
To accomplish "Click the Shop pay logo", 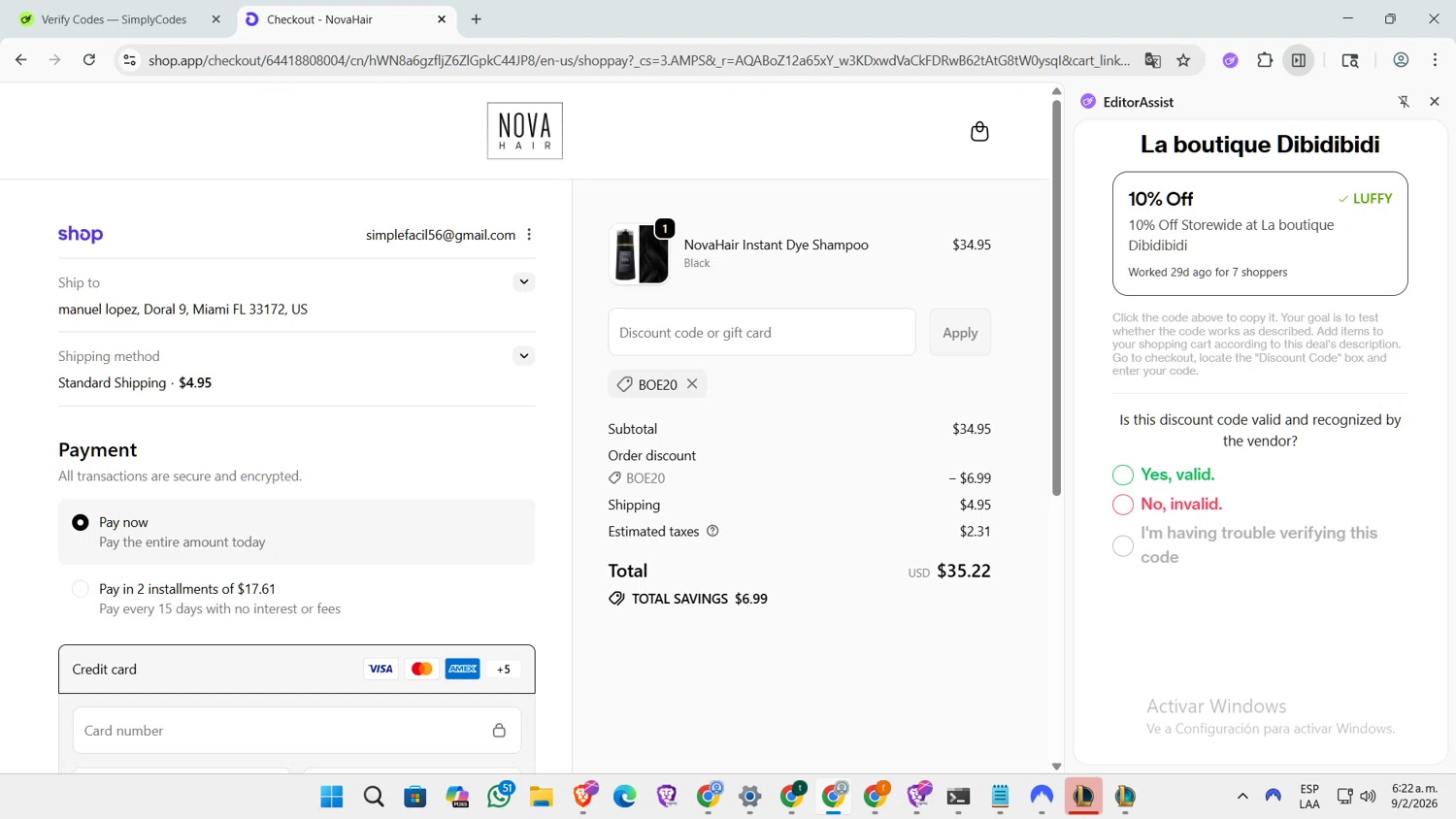I will coord(81,234).
